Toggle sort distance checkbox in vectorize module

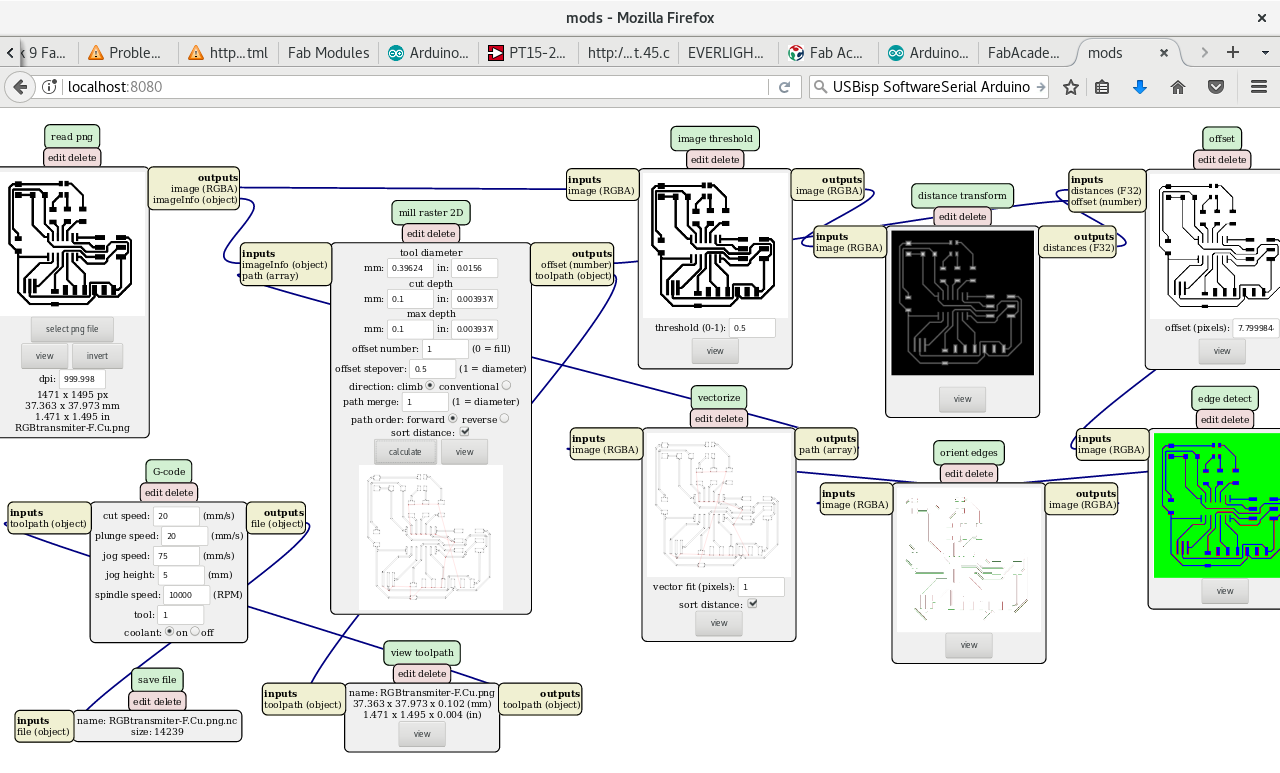tap(753, 604)
